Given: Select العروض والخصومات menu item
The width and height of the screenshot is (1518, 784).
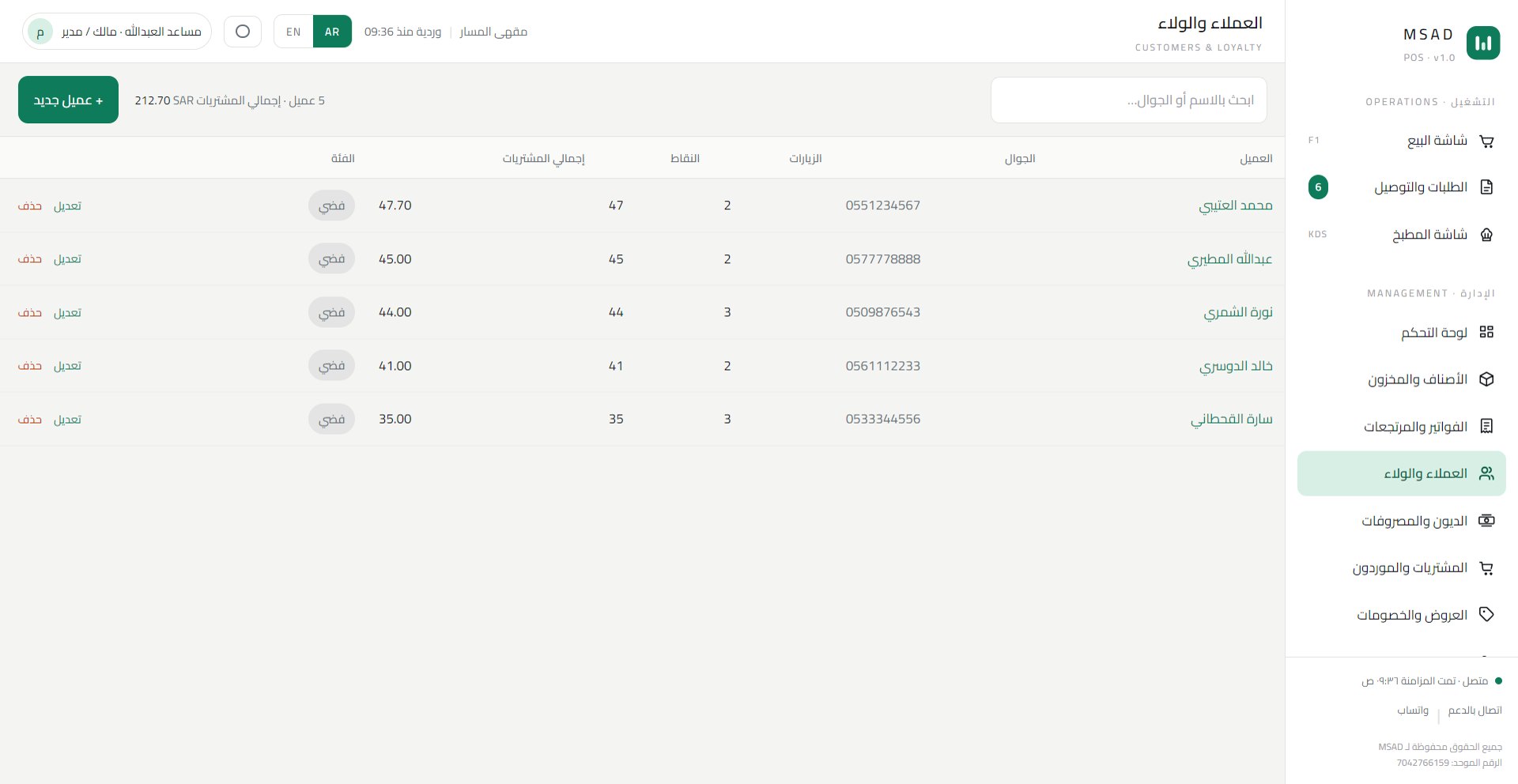Looking at the screenshot, I should (x=1401, y=615).
